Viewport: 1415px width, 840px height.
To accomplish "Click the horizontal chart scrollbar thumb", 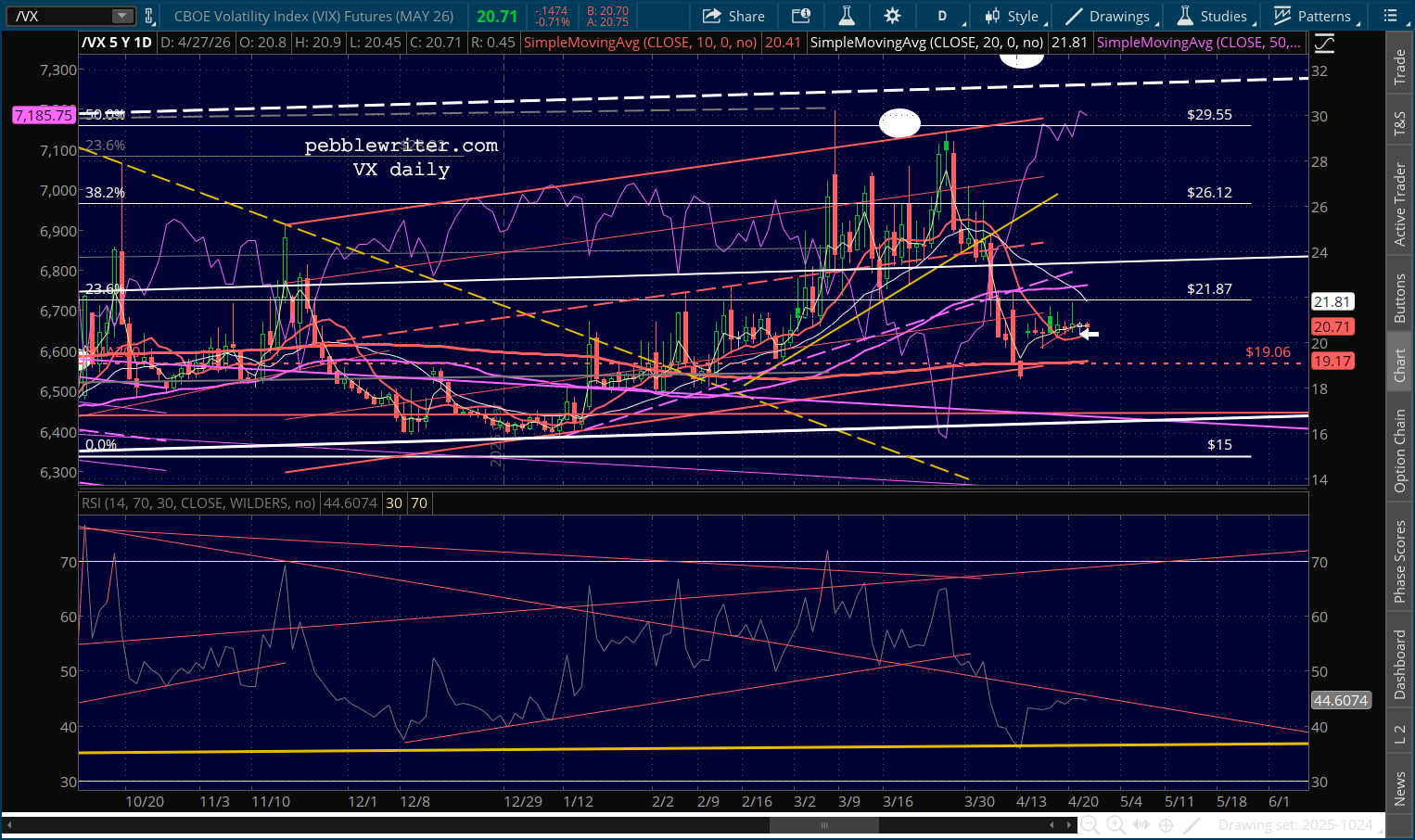I will click(823, 825).
